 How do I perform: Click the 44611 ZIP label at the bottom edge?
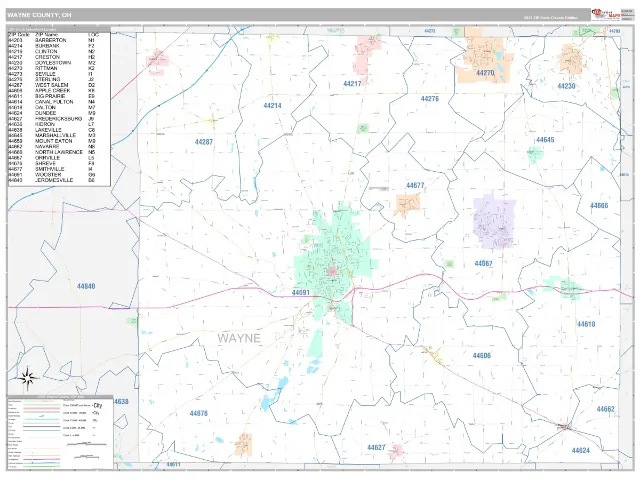click(173, 465)
